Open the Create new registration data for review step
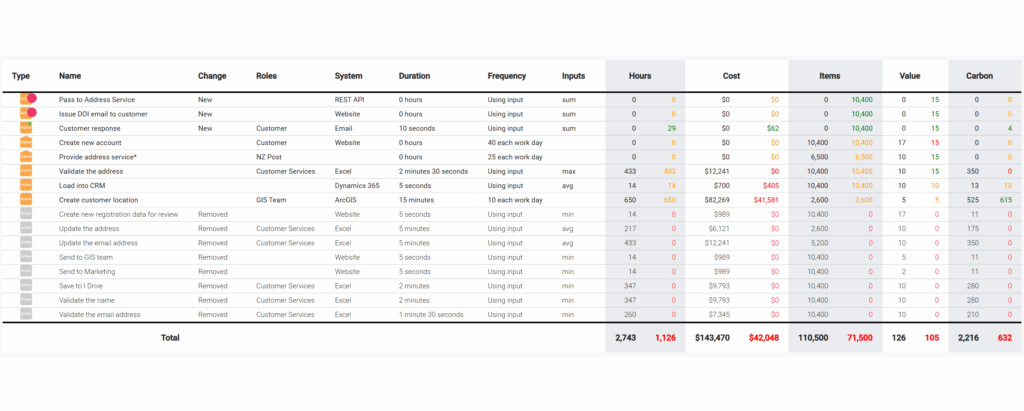Viewport: 1024px width, 411px height. (118, 214)
